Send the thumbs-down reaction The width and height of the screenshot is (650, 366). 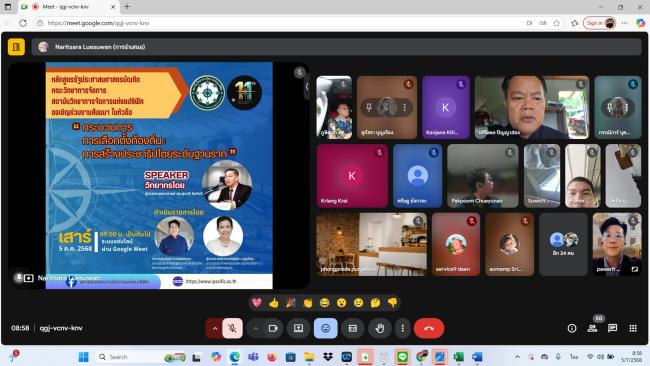[392, 303]
